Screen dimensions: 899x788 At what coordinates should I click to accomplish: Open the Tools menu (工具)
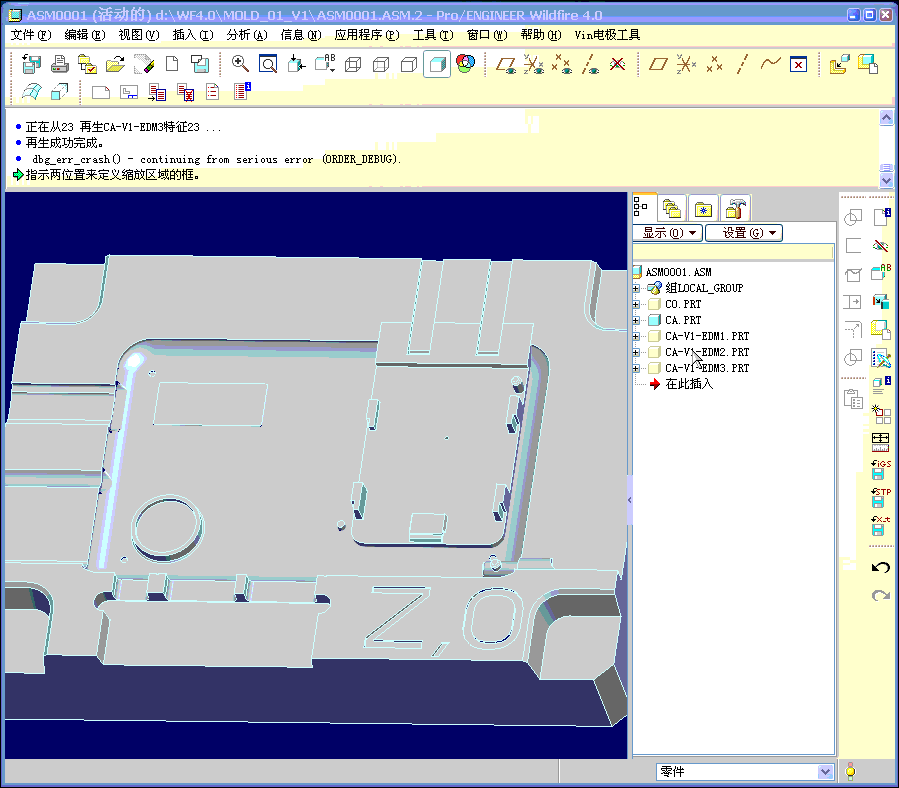[x=433, y=35]
